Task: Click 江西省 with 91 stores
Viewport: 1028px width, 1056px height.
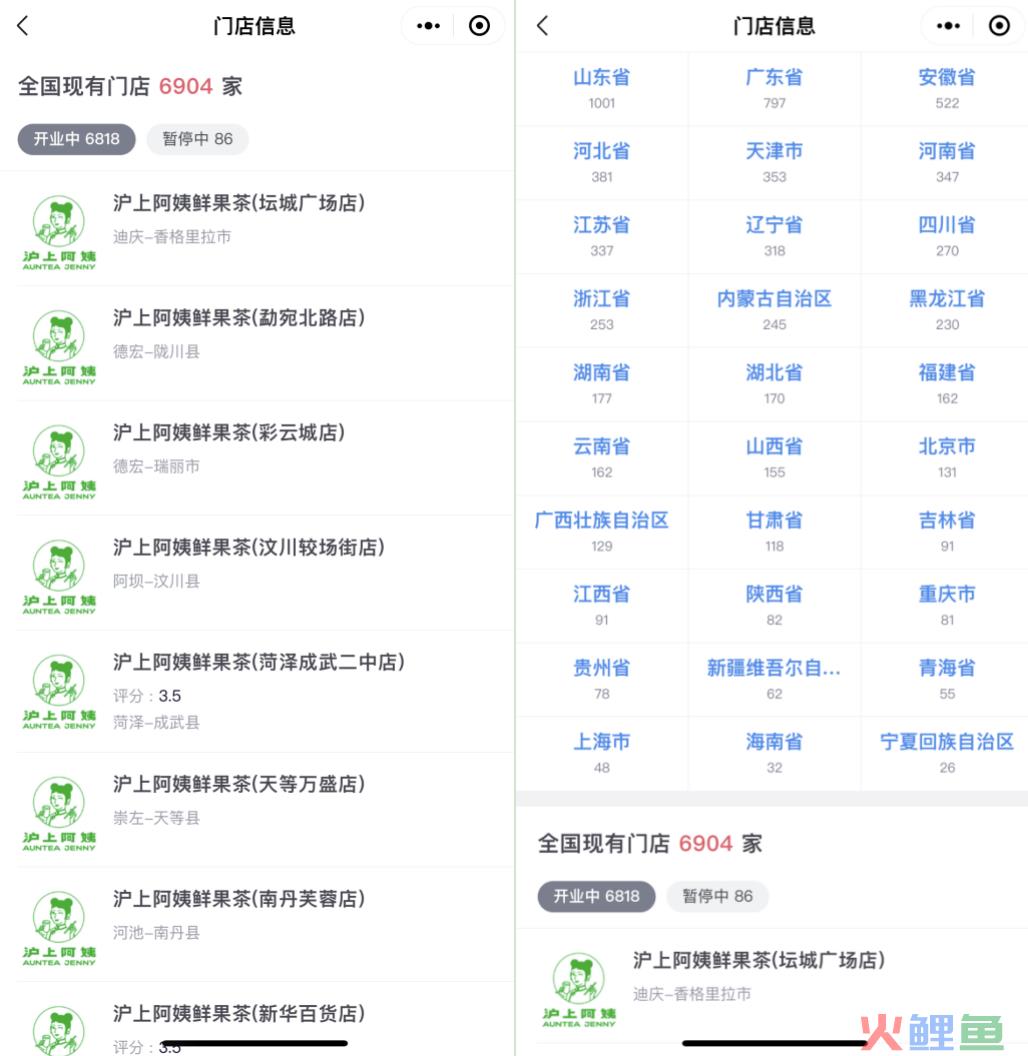Action: coord(602,606)
